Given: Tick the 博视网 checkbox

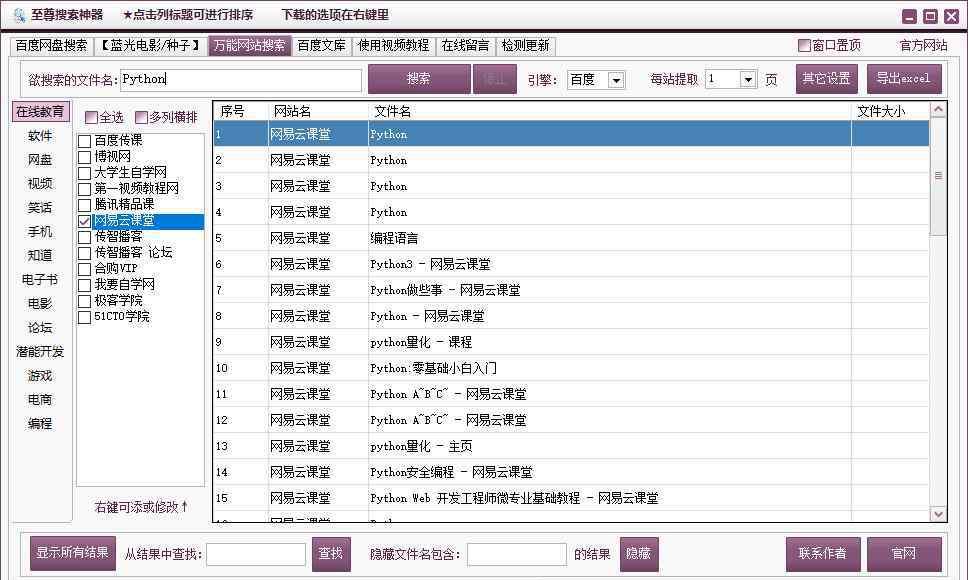Looking at the screenshot, I should click(x=85, y=157).
